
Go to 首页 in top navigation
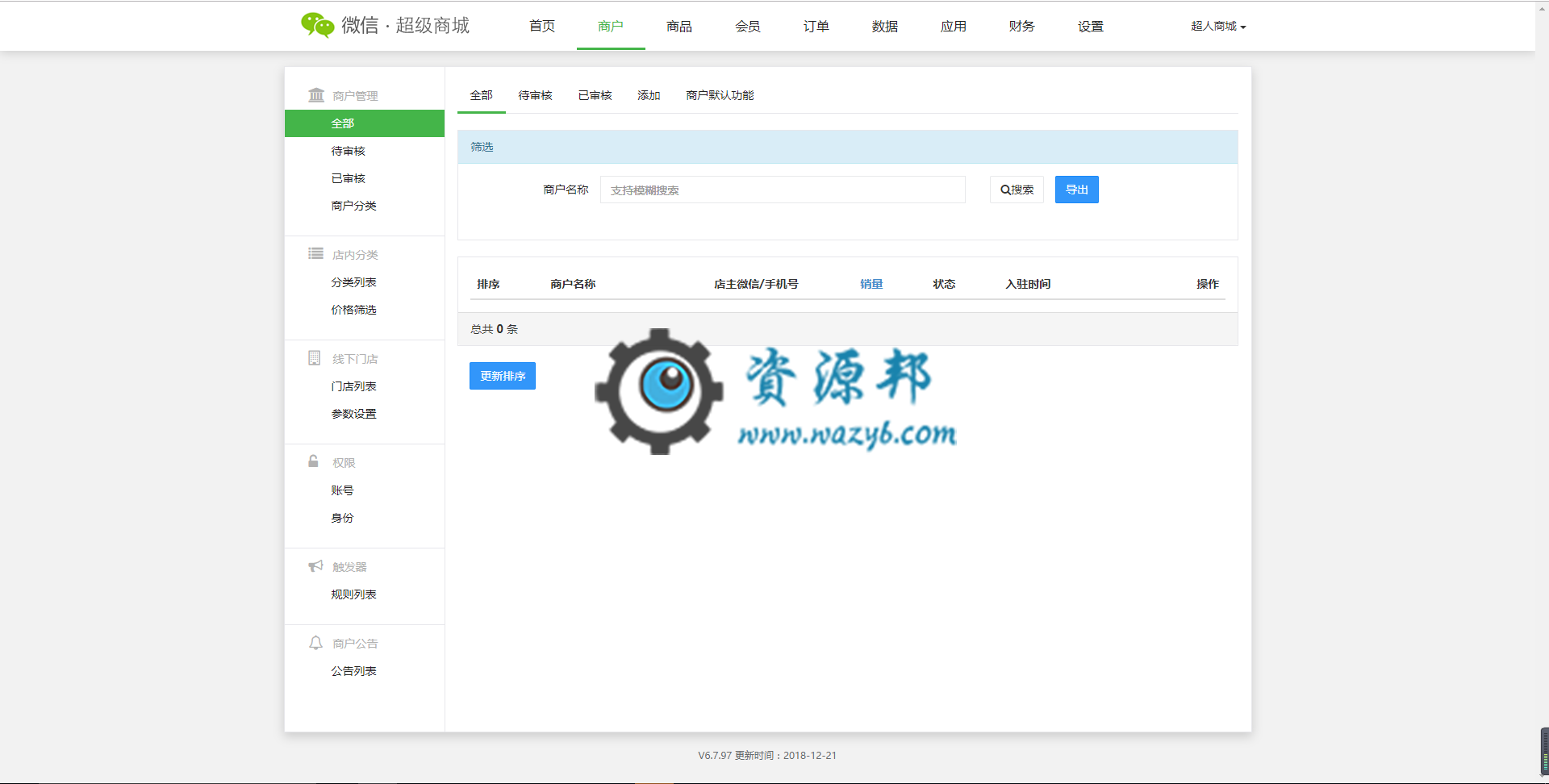click(542, 26)
